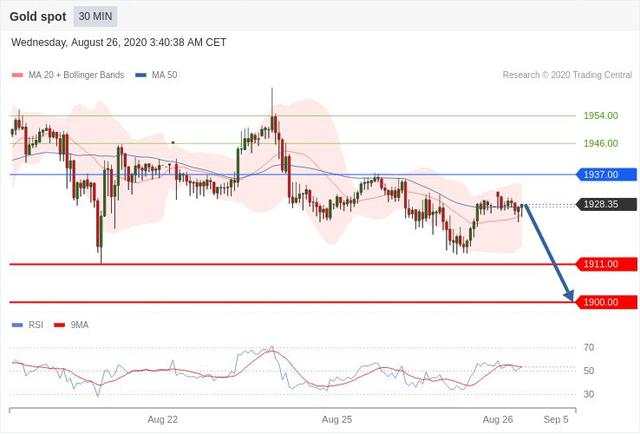
Task: Click the date line 'Wednesday, August 26, 2020'
Action: point(119,42)
